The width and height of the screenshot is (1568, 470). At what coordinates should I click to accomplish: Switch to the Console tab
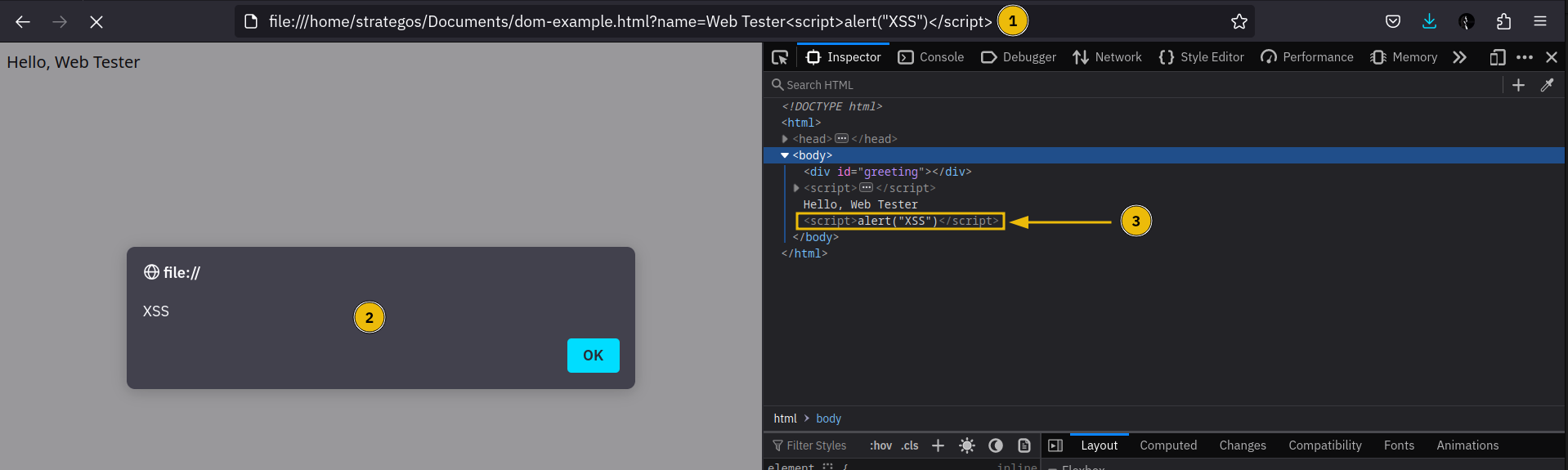click(931, 57)
